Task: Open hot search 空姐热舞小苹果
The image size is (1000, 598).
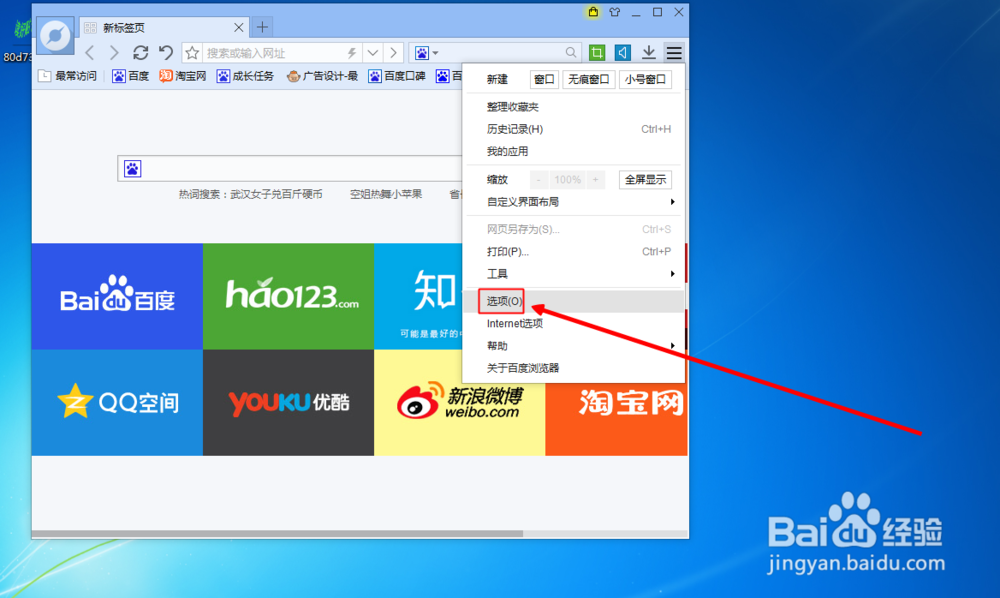Action: pos(386,194)
